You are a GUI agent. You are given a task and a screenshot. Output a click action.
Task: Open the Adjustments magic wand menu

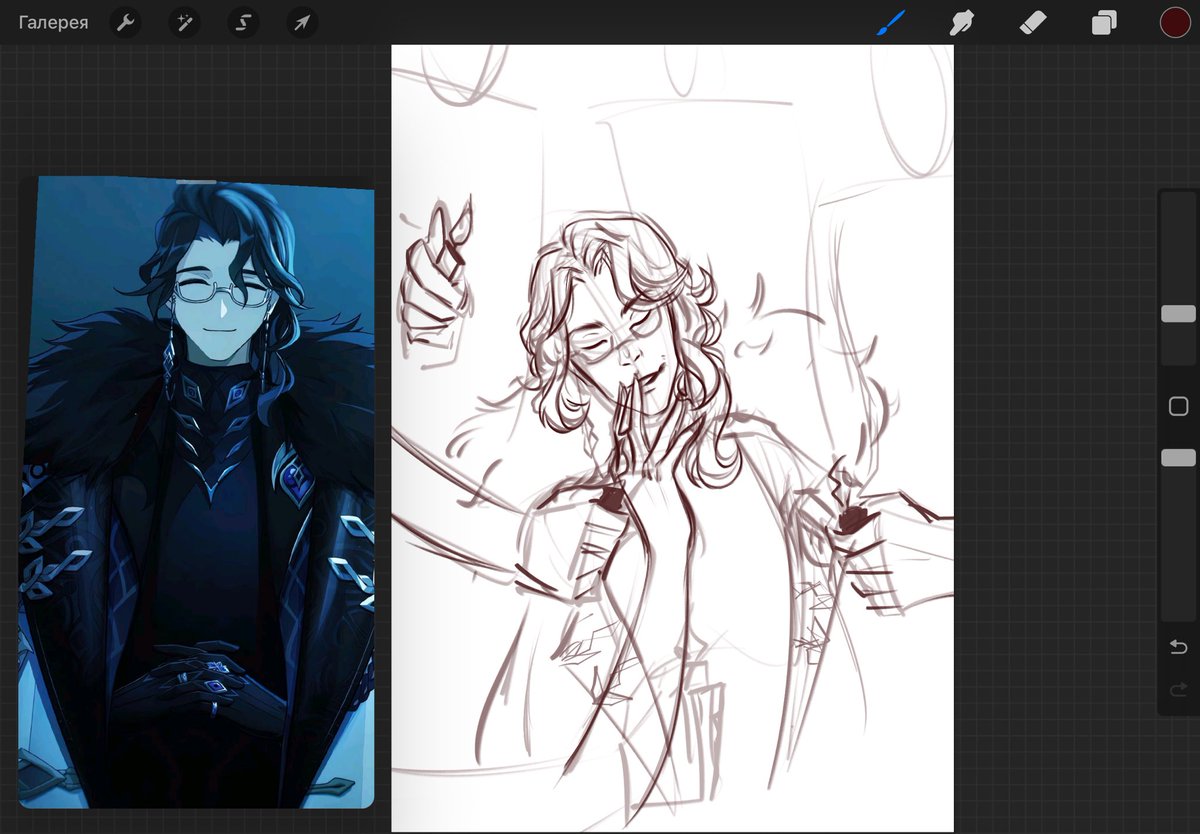click(x=184, y=22)
